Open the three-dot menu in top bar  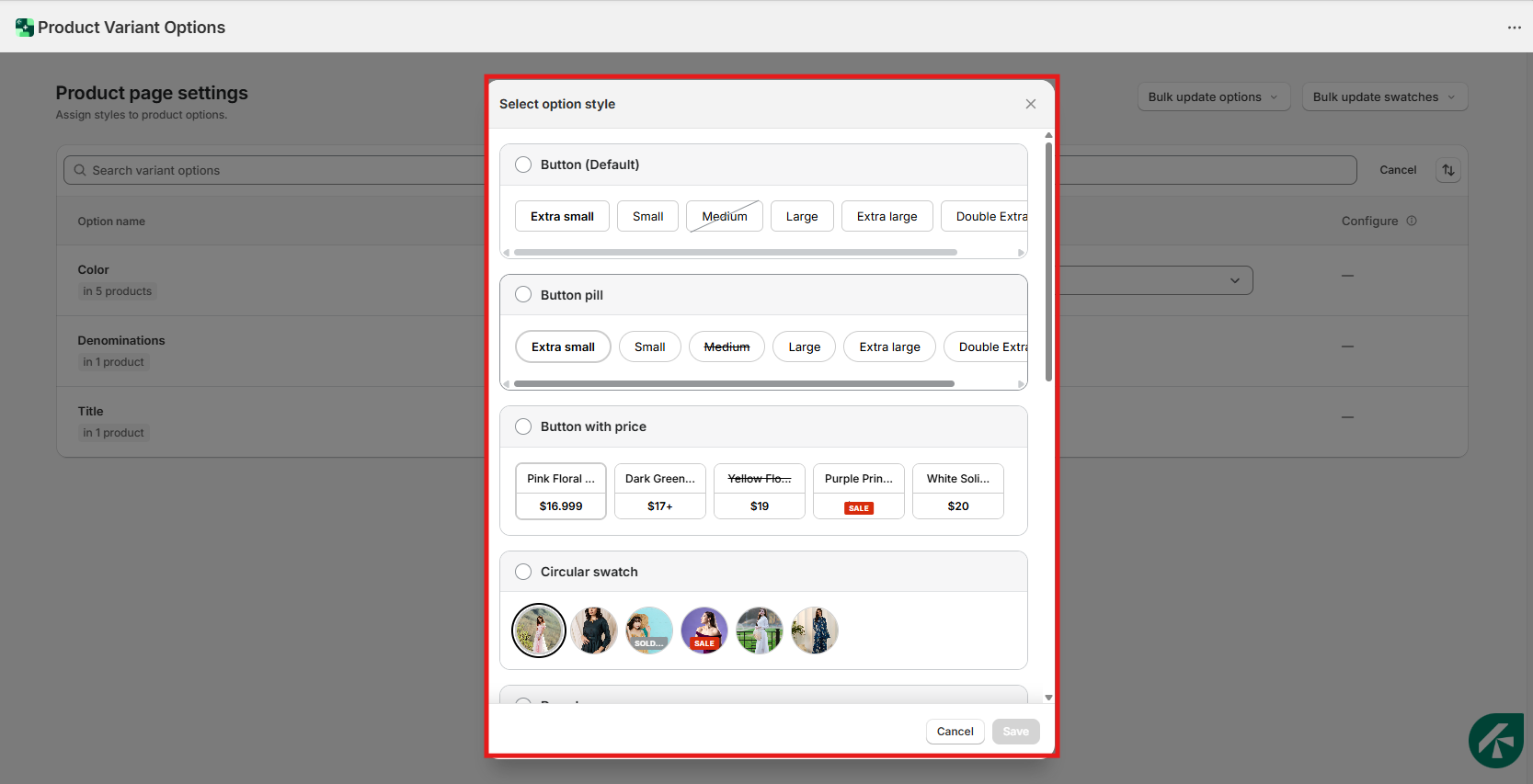tap(1514, 28)
